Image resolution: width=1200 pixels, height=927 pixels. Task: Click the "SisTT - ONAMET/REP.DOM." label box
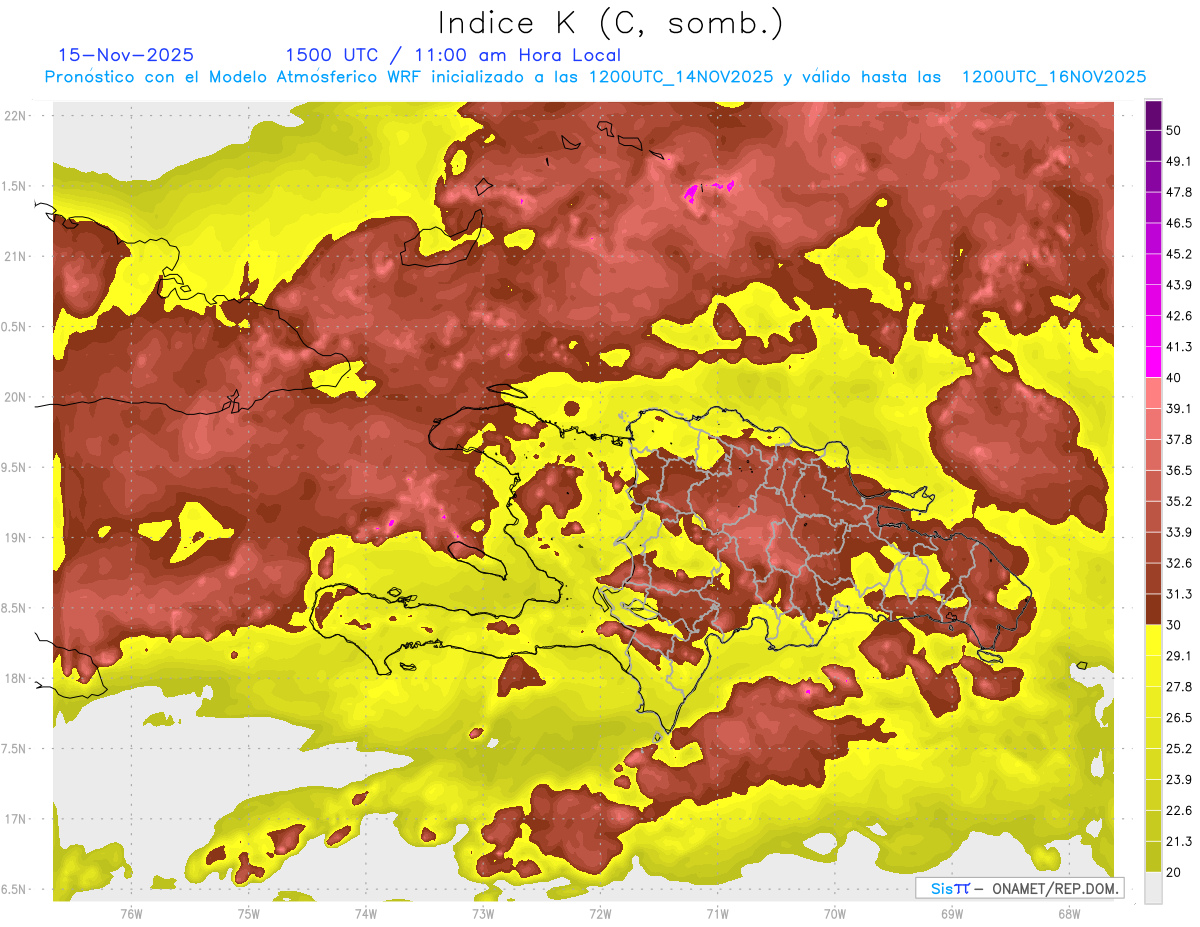1019,888
